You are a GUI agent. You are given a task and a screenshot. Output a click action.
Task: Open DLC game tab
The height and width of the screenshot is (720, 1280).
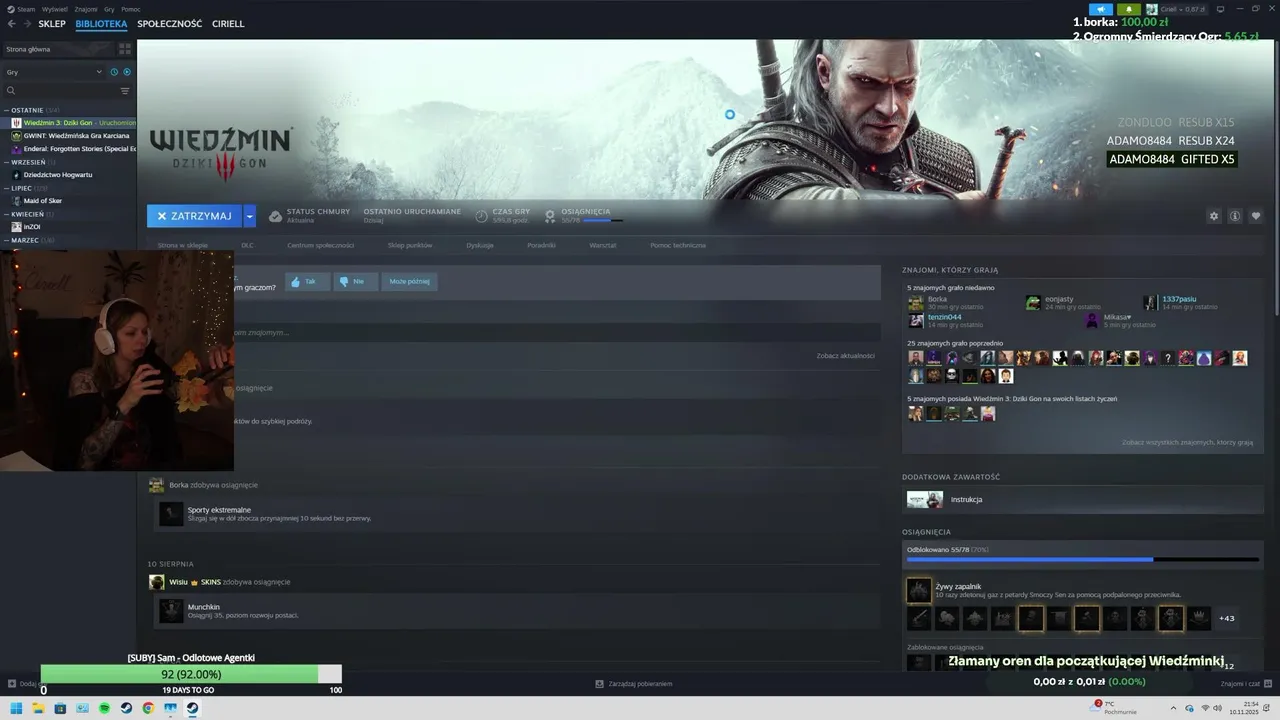click(x=247, y=245)
